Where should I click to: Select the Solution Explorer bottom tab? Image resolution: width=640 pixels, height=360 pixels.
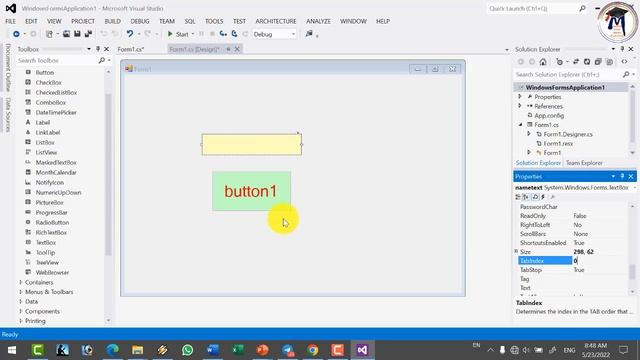(x=538, y=163)
